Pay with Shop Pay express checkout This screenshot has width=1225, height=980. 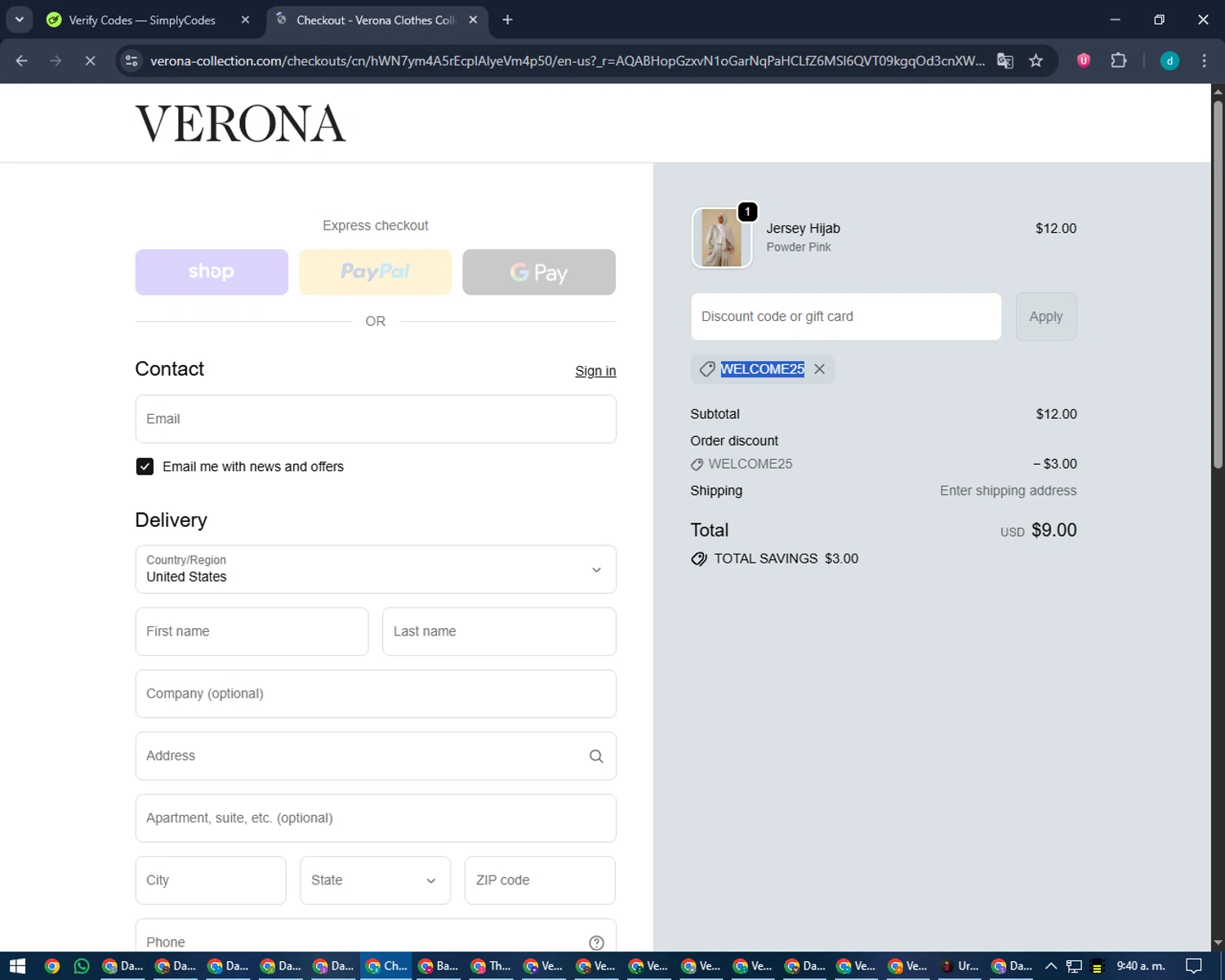pyautogui.click(x=212, y=272)
